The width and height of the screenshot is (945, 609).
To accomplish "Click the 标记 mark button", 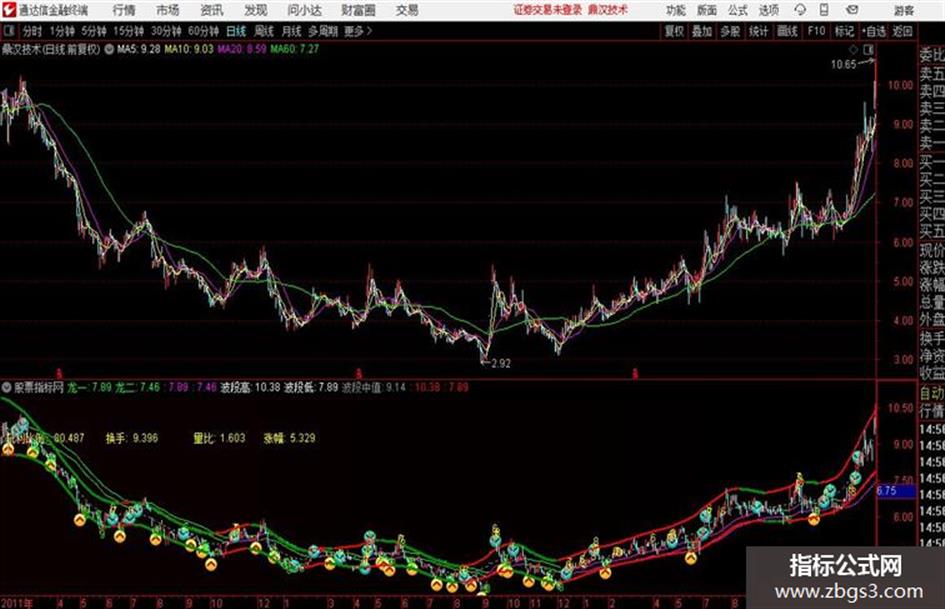I will point(844,31).
